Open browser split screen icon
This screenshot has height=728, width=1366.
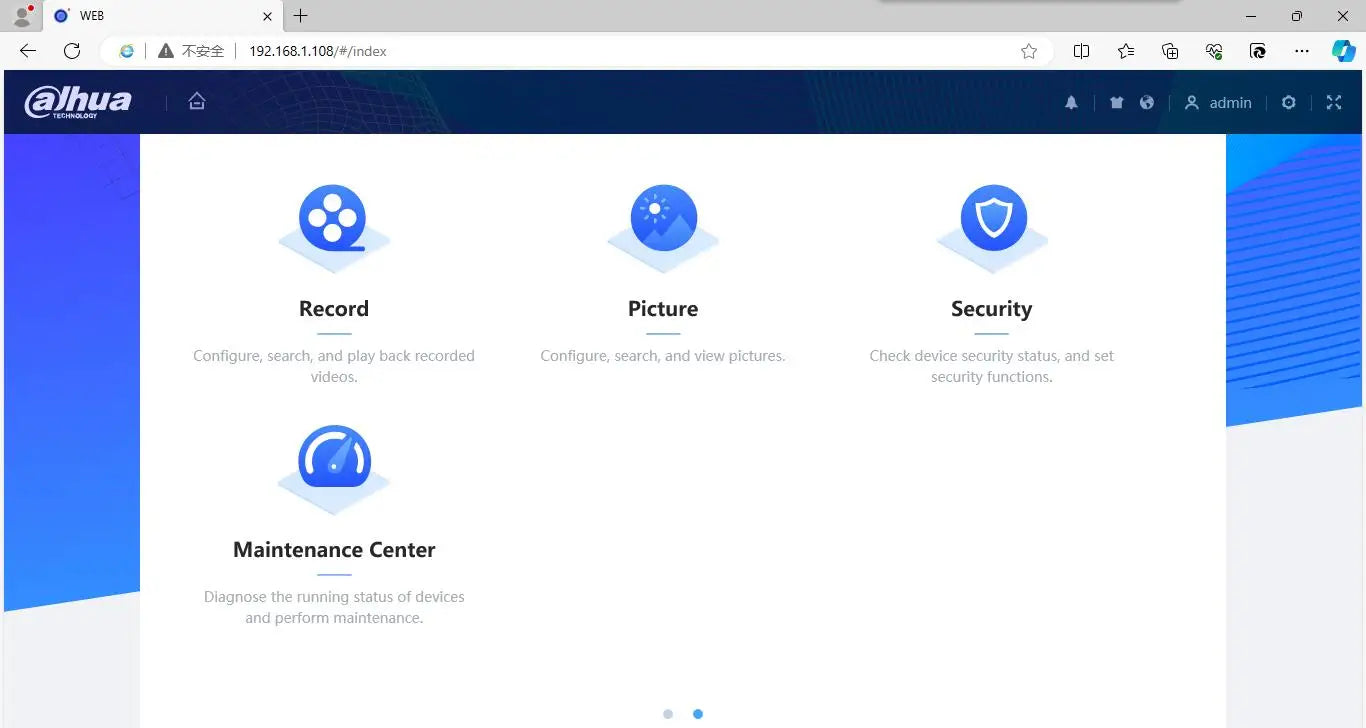[1081, 51]
